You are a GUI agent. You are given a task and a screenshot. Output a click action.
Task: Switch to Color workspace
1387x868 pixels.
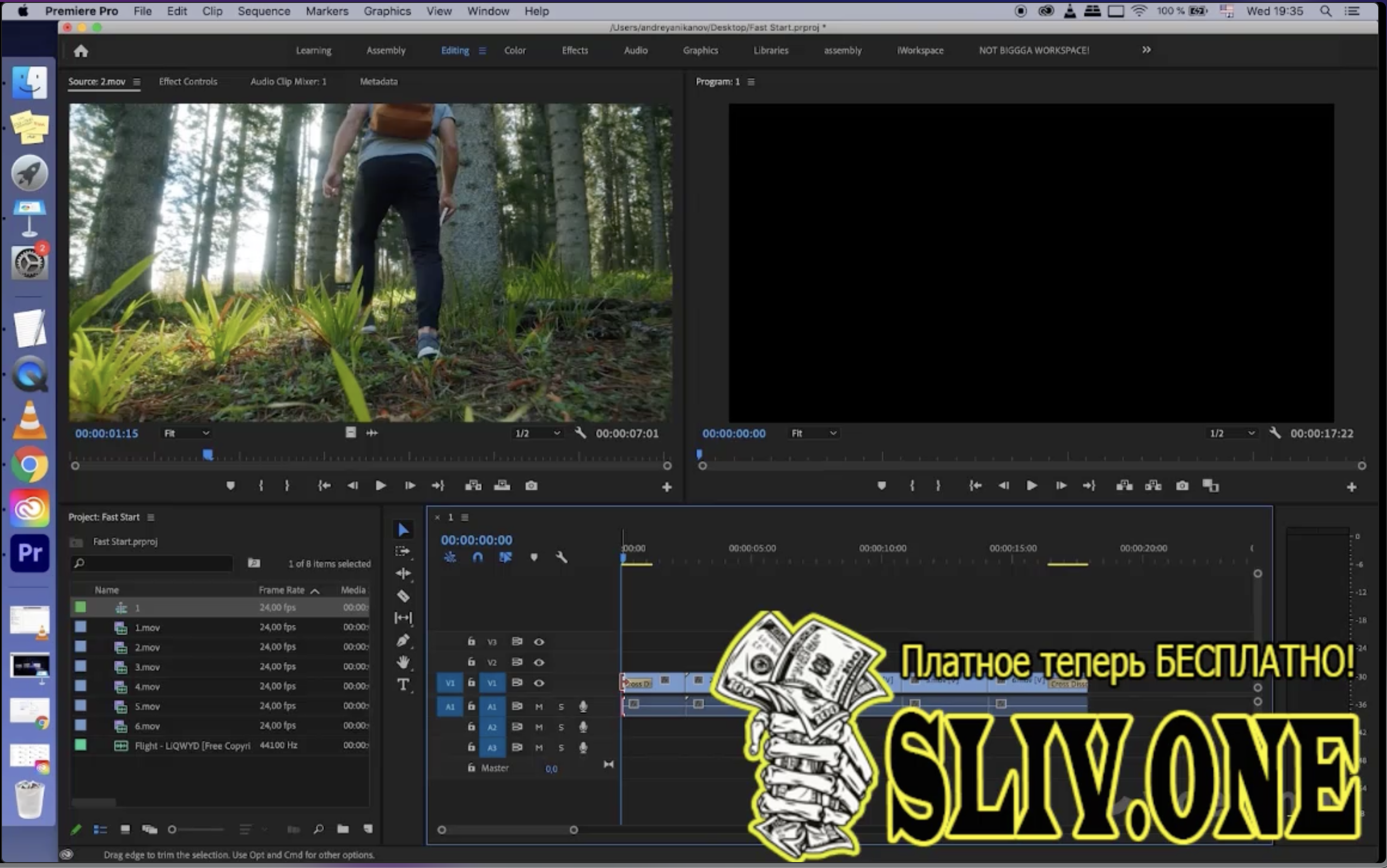pos(515,51)
